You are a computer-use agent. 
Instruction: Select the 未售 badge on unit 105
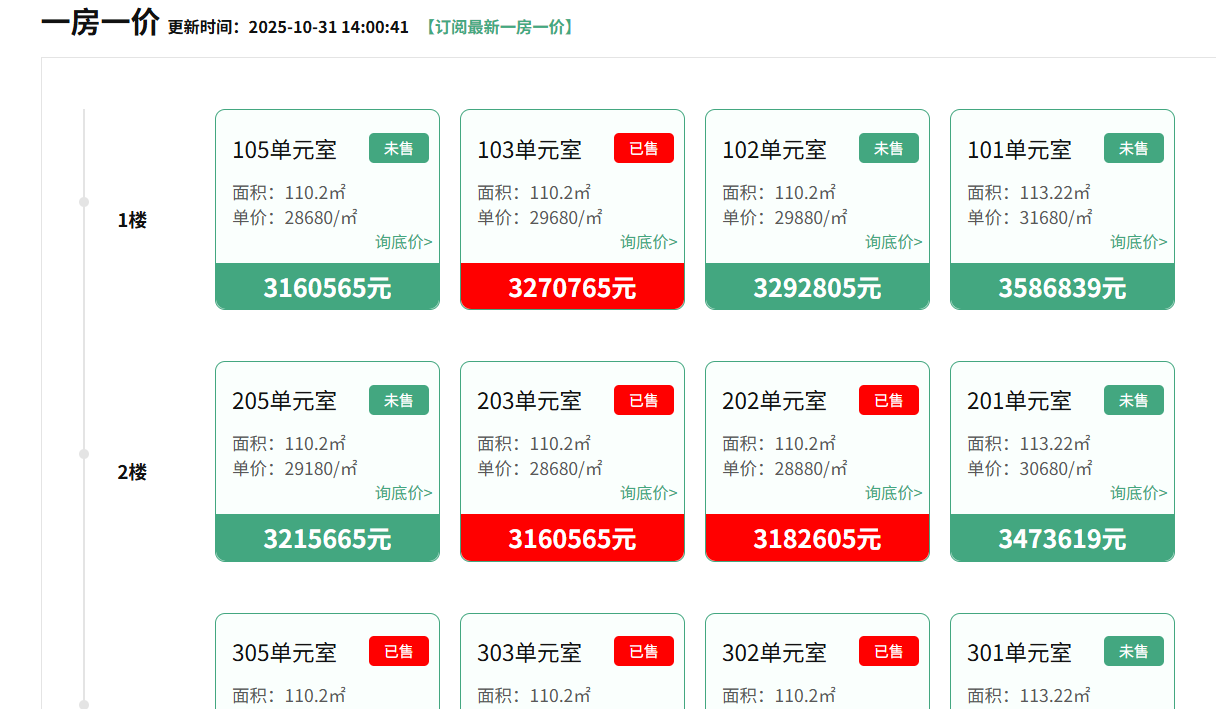coord(399,148)
